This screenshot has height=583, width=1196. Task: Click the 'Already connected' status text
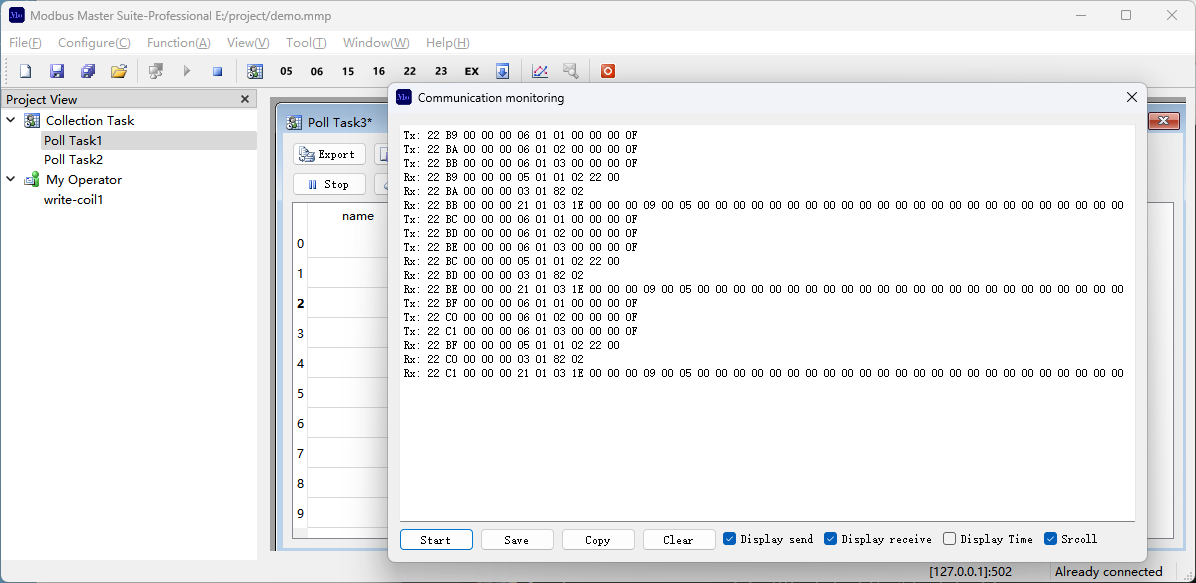(x=1108, y=572)
